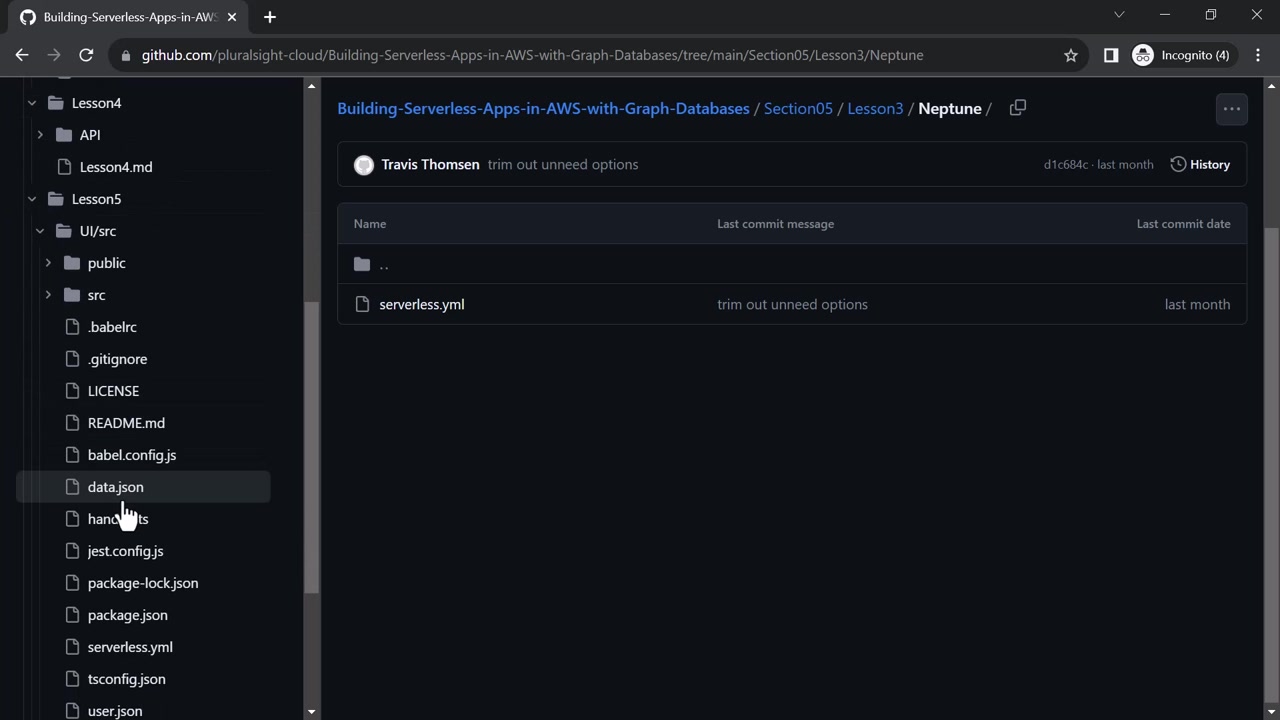Expand the public folder chevron

point(48,263)
